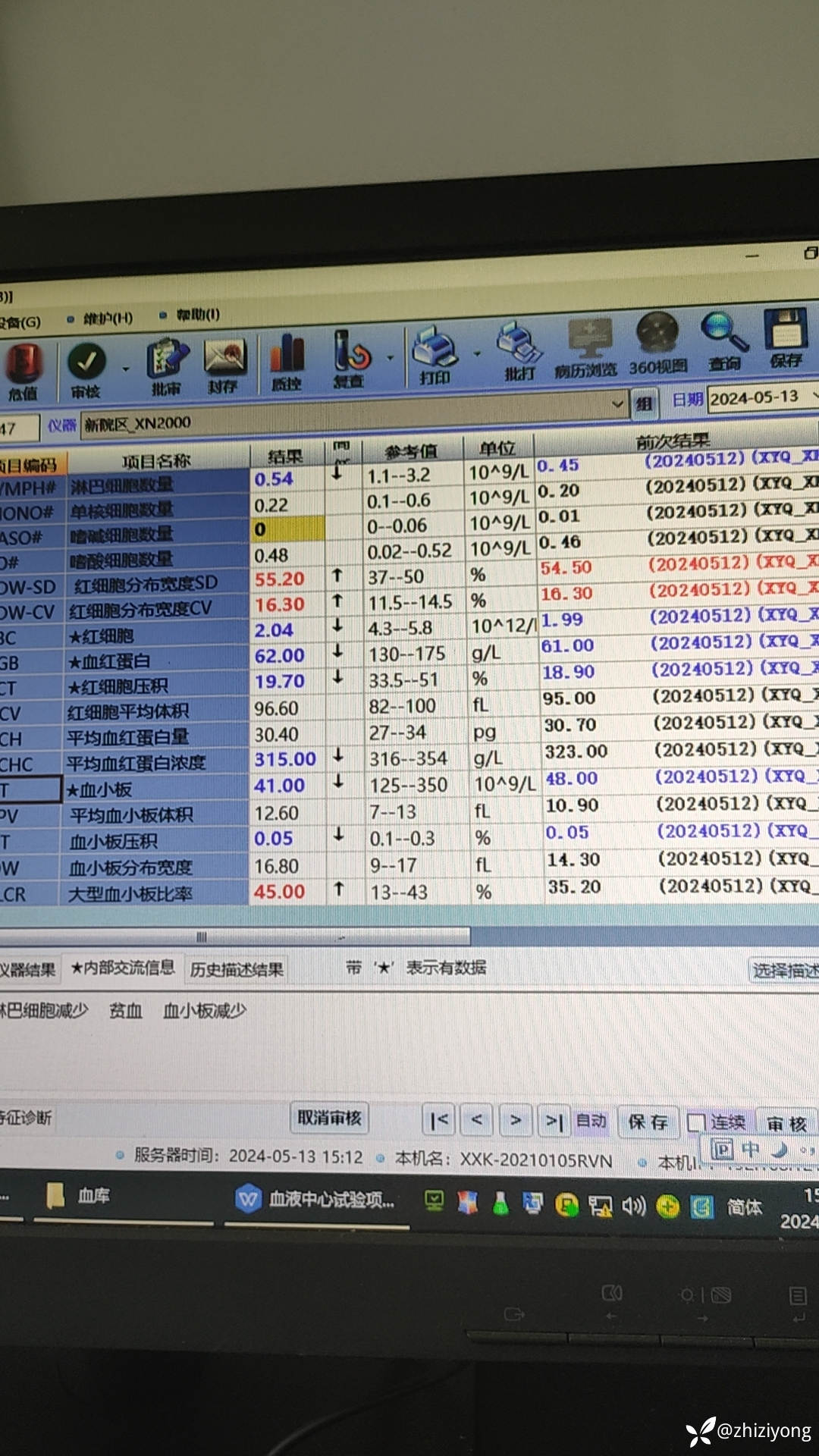Screen dimensions: 819x1456
Task: Go to next record with > button
Action: coord(516,1120)
